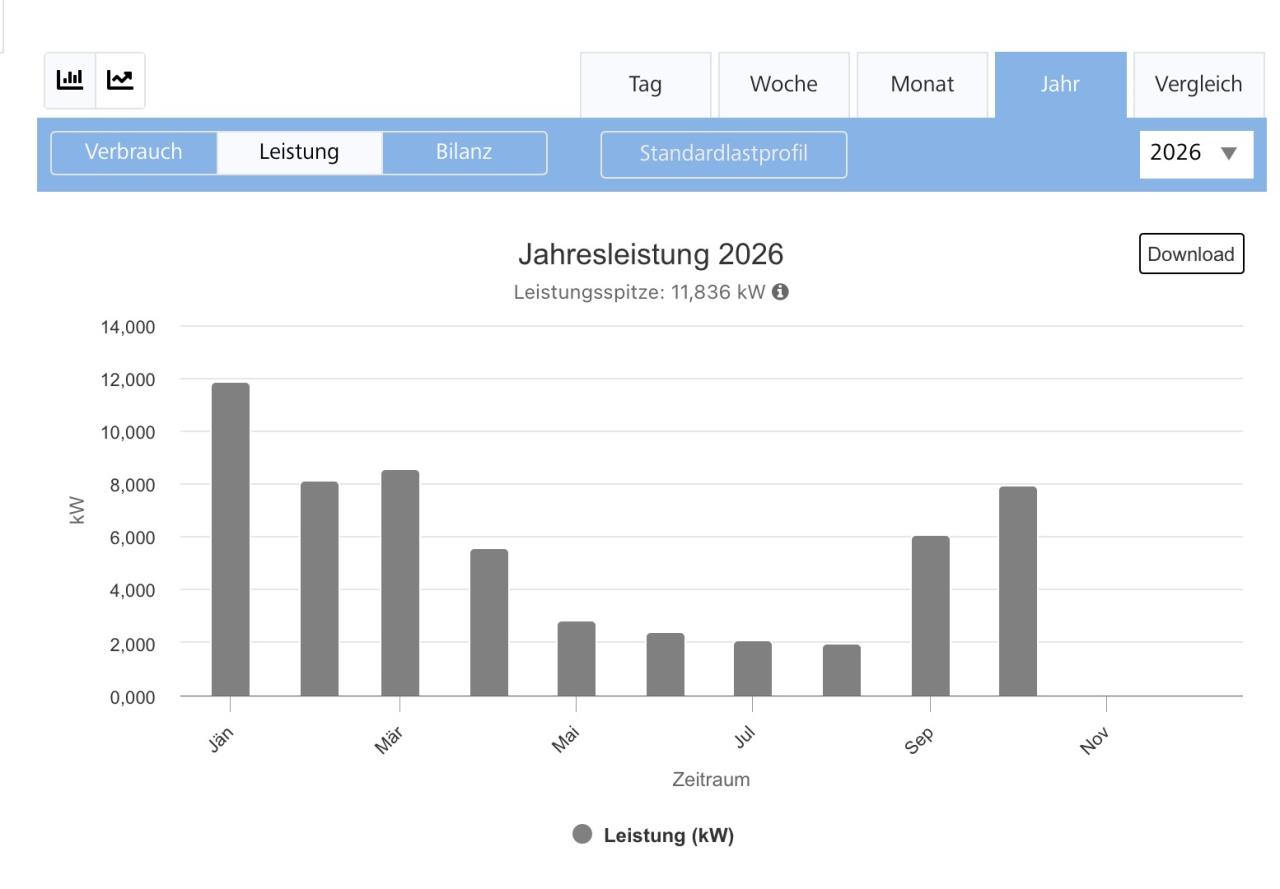
Task: Switch to bar chart view icon
Action: (x=70, y=80)
